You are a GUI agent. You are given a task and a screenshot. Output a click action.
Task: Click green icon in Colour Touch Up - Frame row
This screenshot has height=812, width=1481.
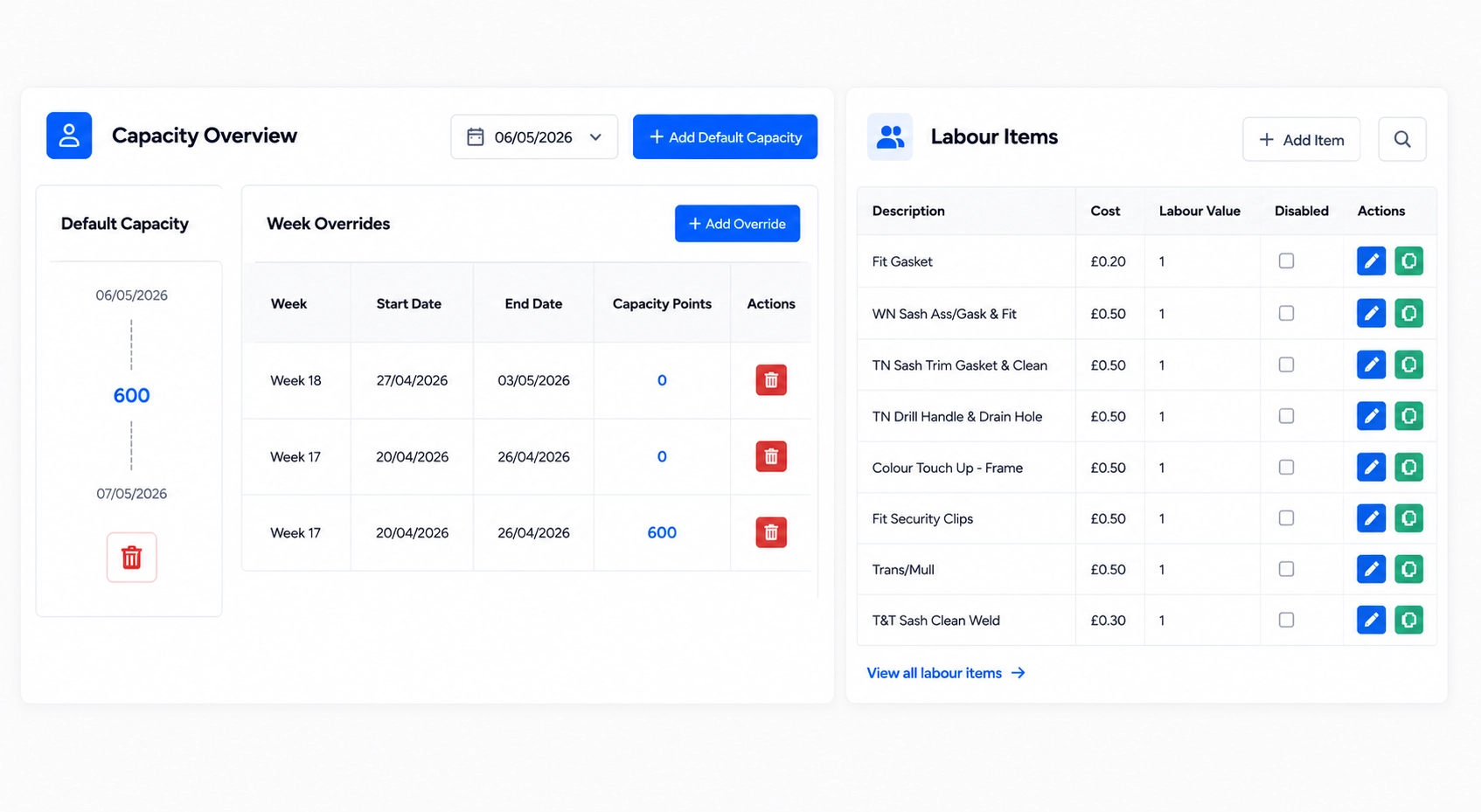tap(1408, 468)
